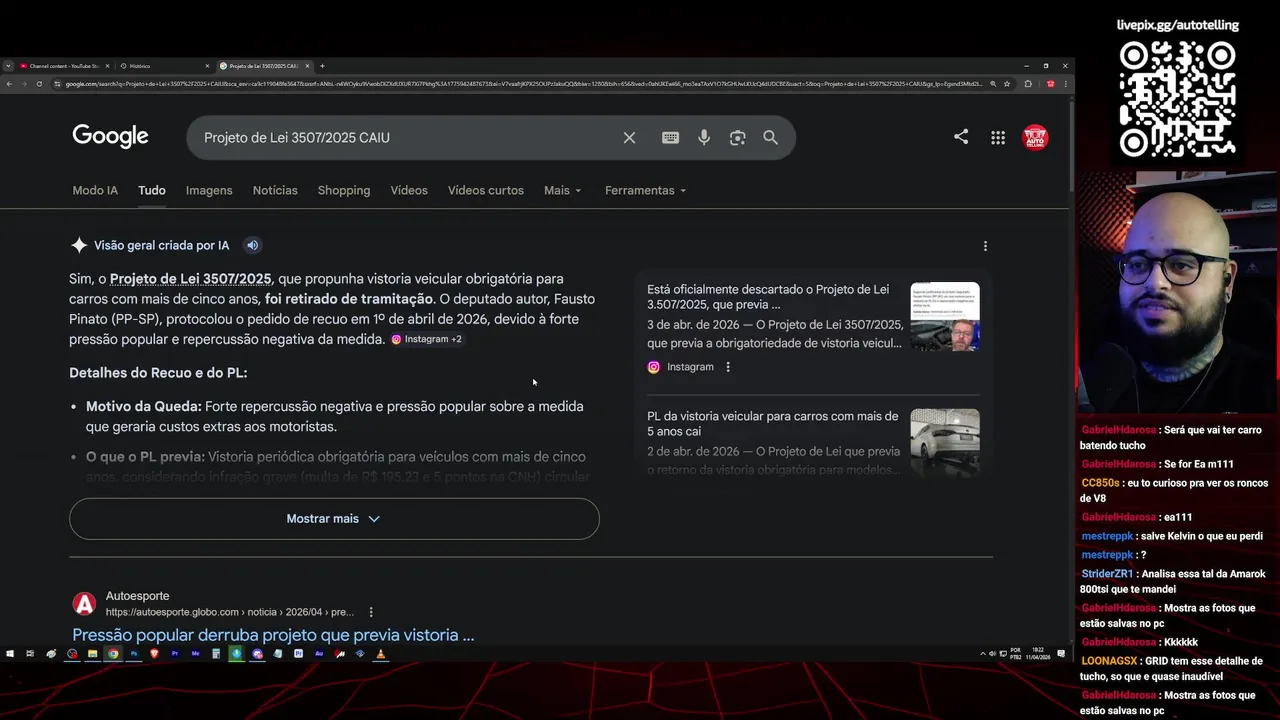The image size is (1280, 720).
Task: Switch to Modo IA tab
Action: point(95,190)
